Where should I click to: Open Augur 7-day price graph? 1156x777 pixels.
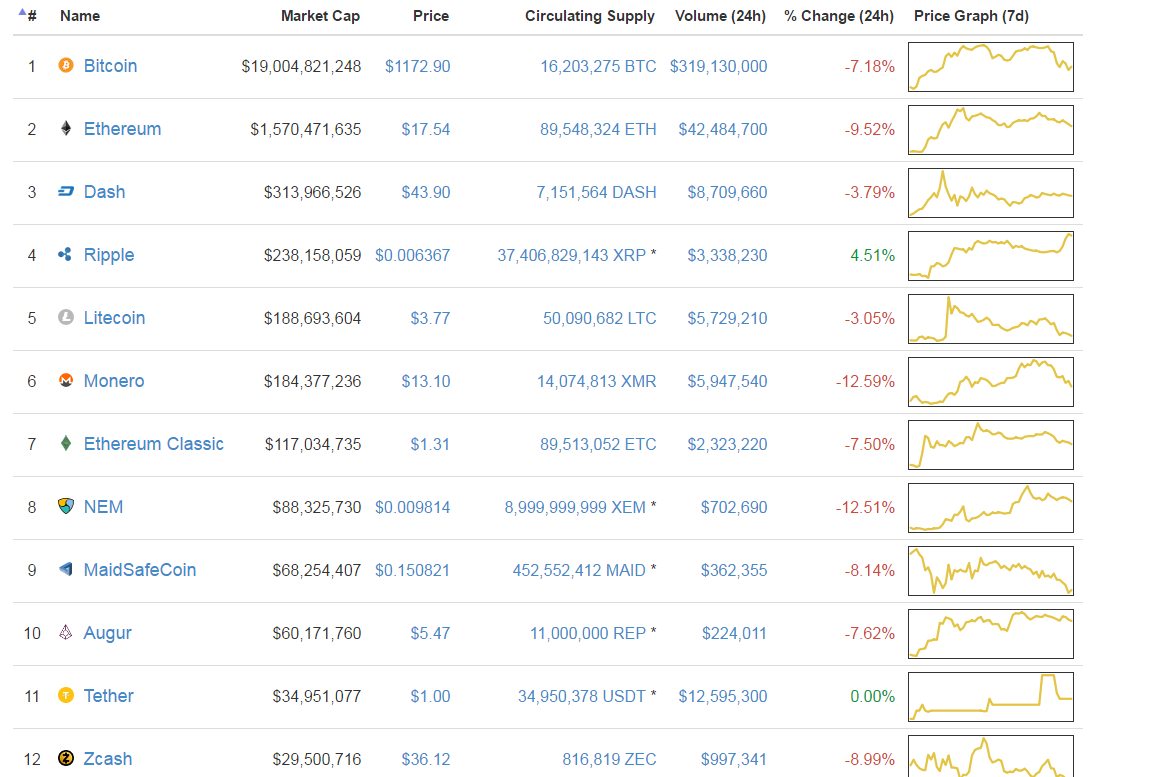991,634
